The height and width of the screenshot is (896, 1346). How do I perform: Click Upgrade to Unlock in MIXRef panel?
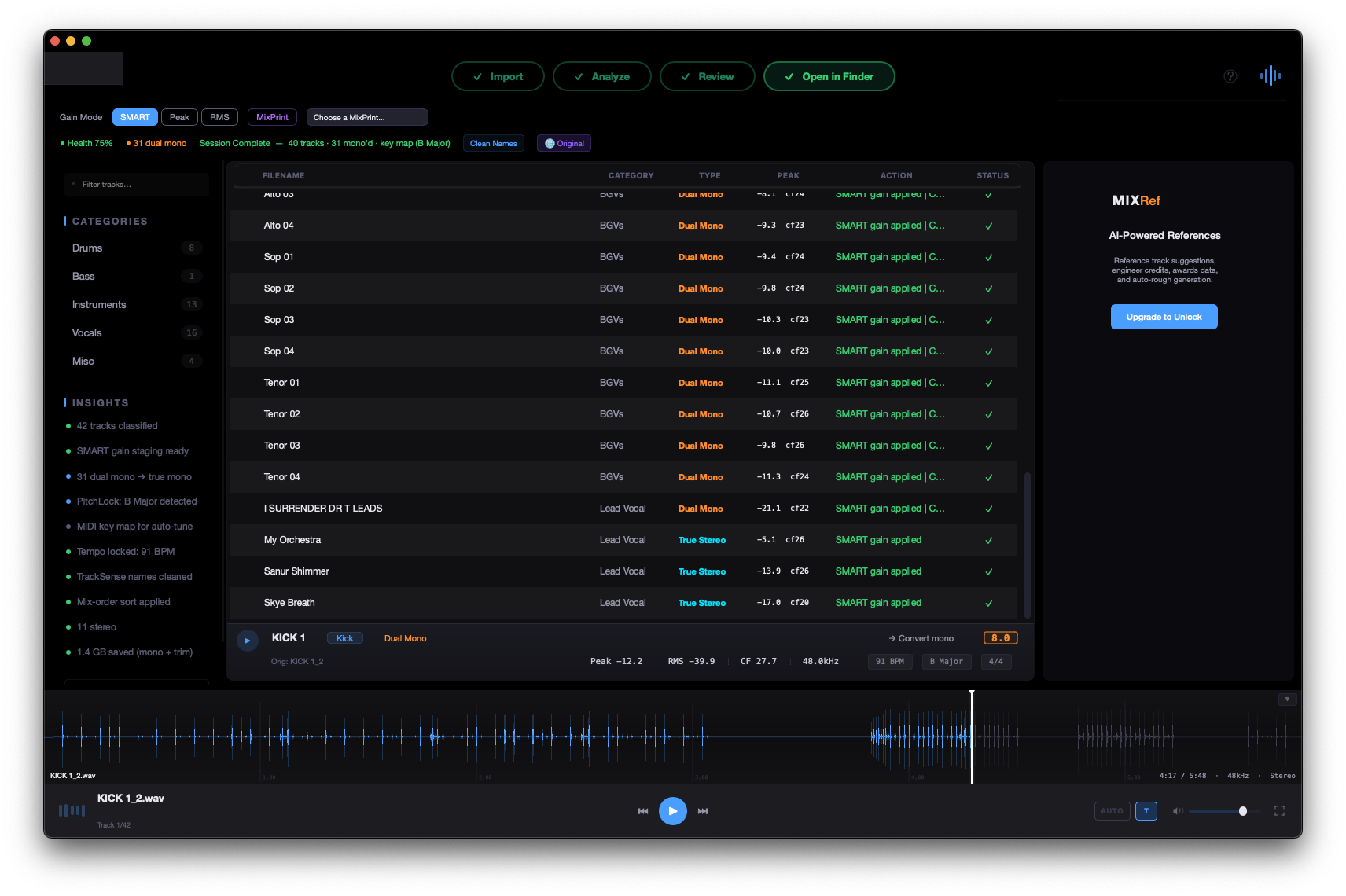pyautogui.click(x=1164, y=316)
